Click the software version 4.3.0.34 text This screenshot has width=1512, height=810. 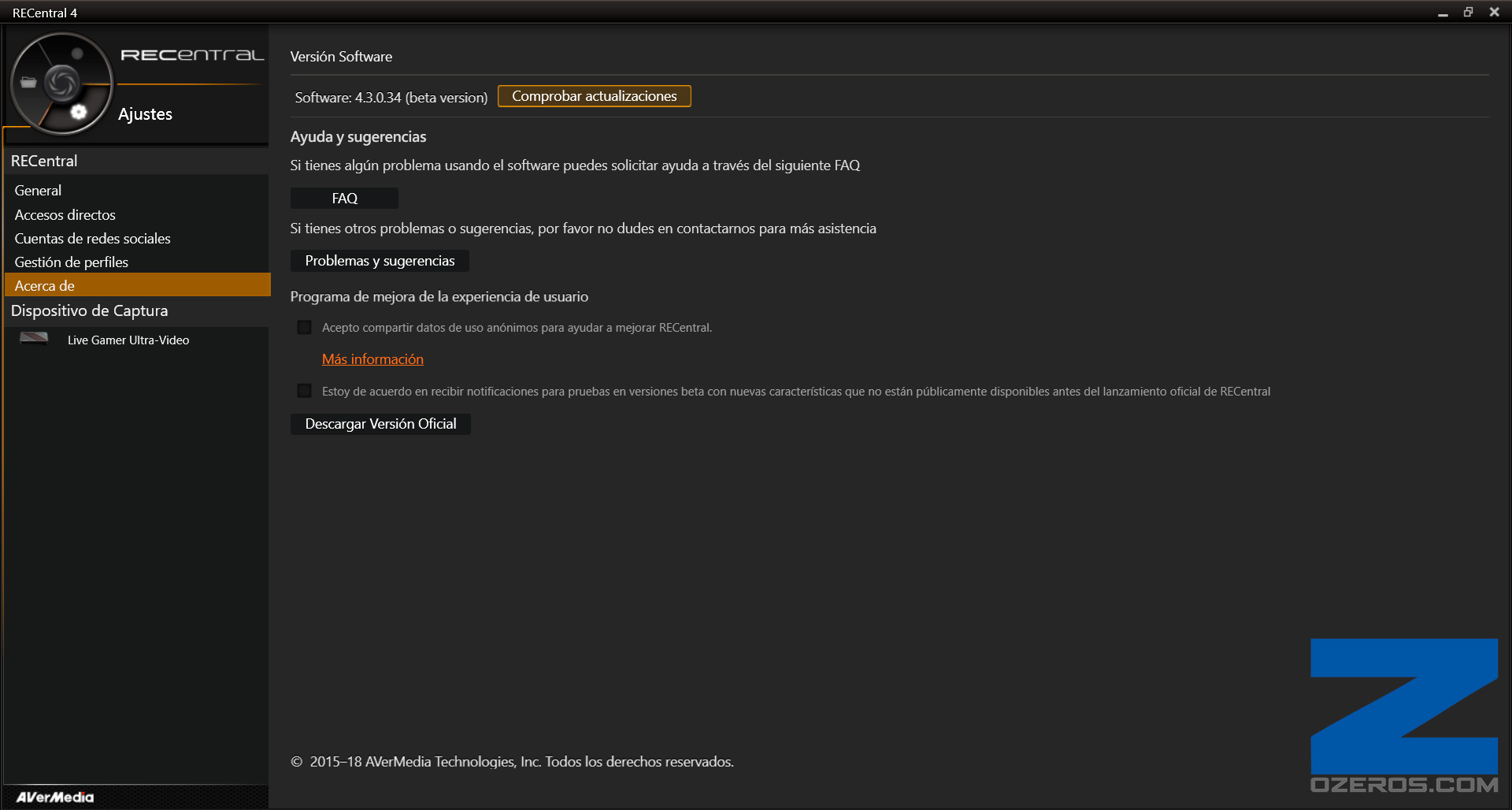(x=391, y=98)
